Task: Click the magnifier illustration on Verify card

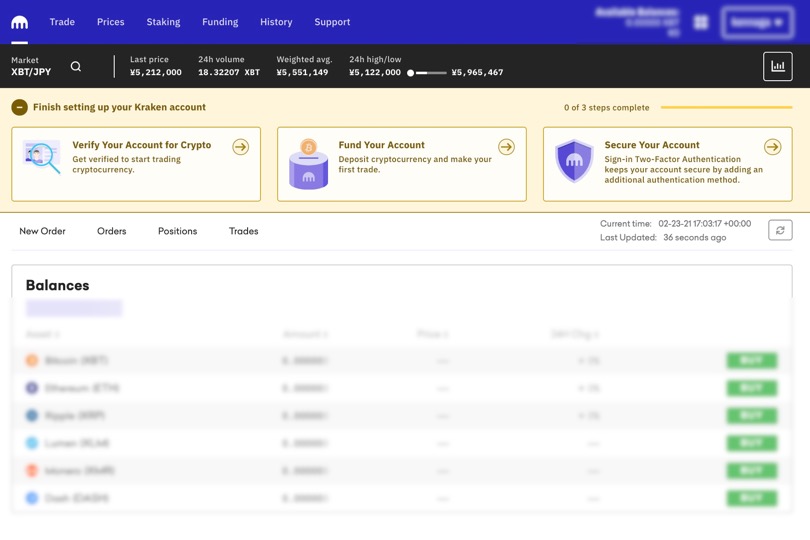Action: point(42,158)
